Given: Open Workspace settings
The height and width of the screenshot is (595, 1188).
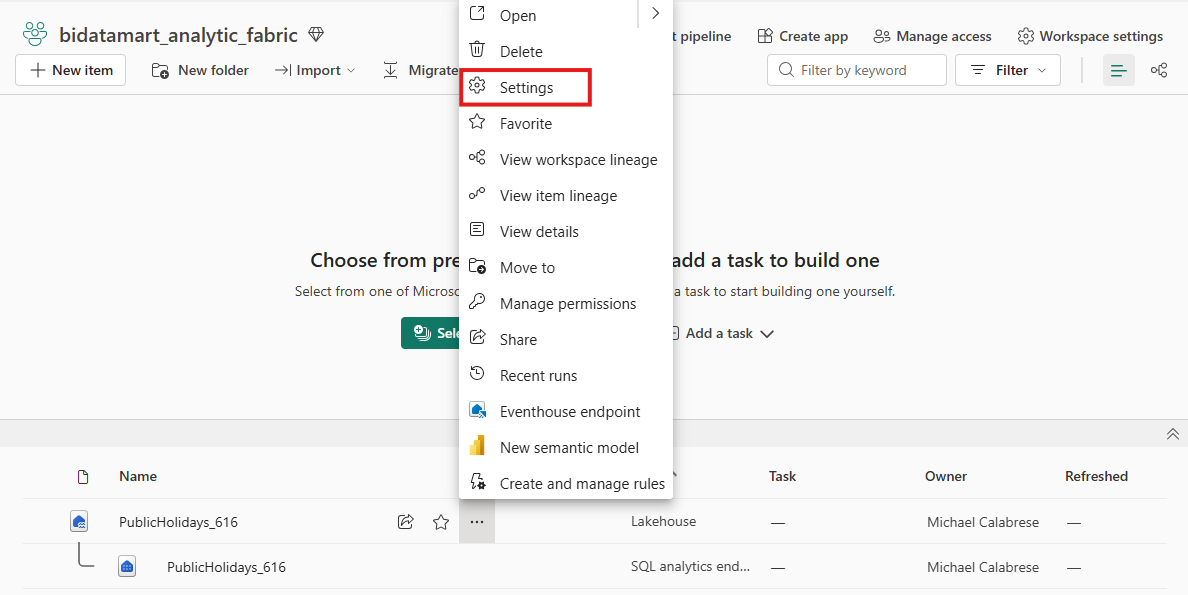Looking at the screenshot, I should click(1090, 36).
